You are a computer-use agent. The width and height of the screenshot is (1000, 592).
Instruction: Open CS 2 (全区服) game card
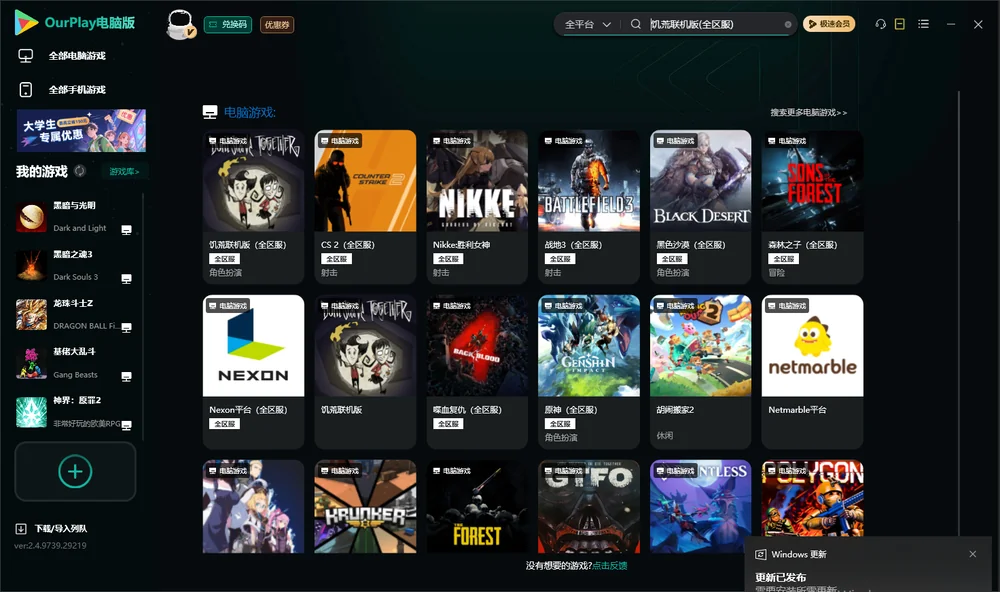pos(365,207)
